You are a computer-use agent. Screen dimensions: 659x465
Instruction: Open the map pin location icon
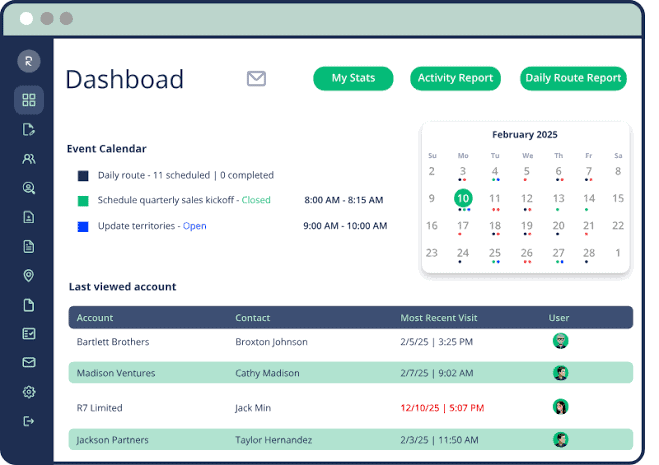coord(29,275)
